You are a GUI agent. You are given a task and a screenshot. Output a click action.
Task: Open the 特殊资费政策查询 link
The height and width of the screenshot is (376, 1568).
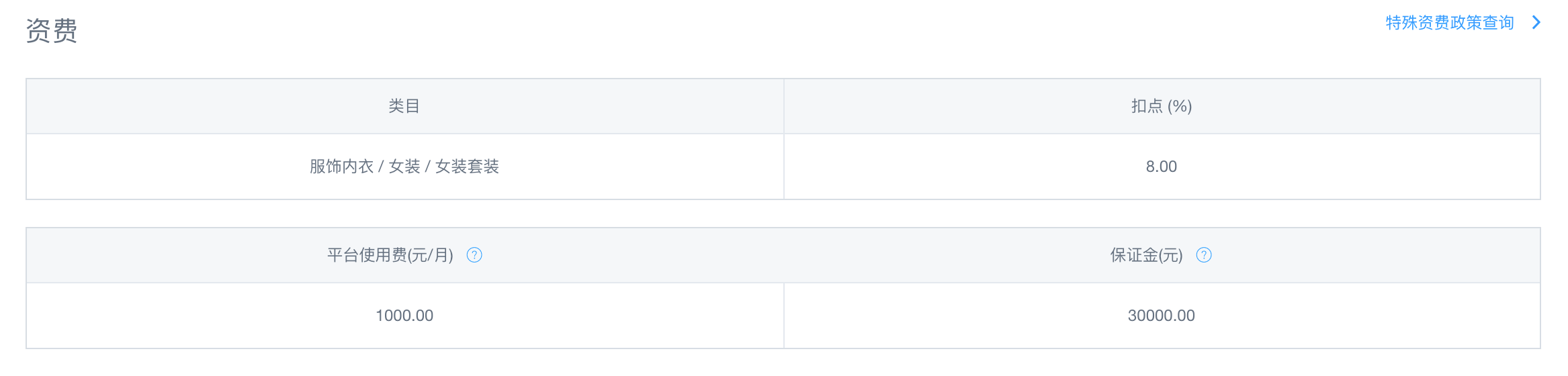tap(1450, 23)
